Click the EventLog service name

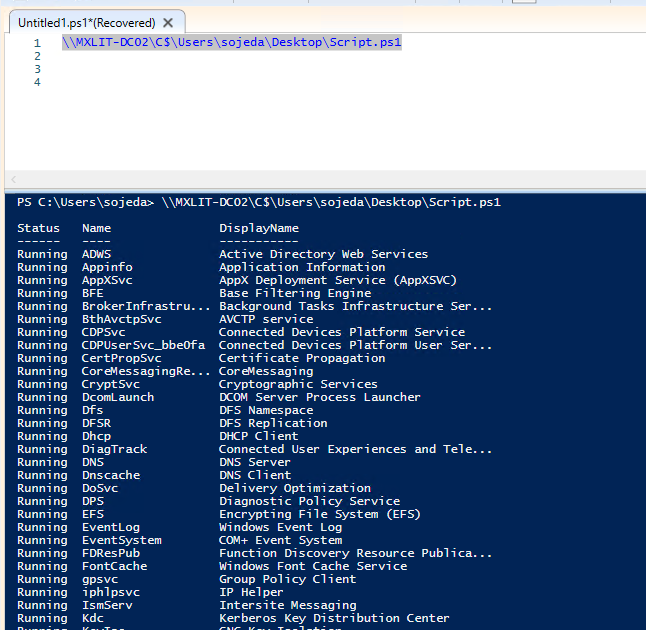point(111,527)
